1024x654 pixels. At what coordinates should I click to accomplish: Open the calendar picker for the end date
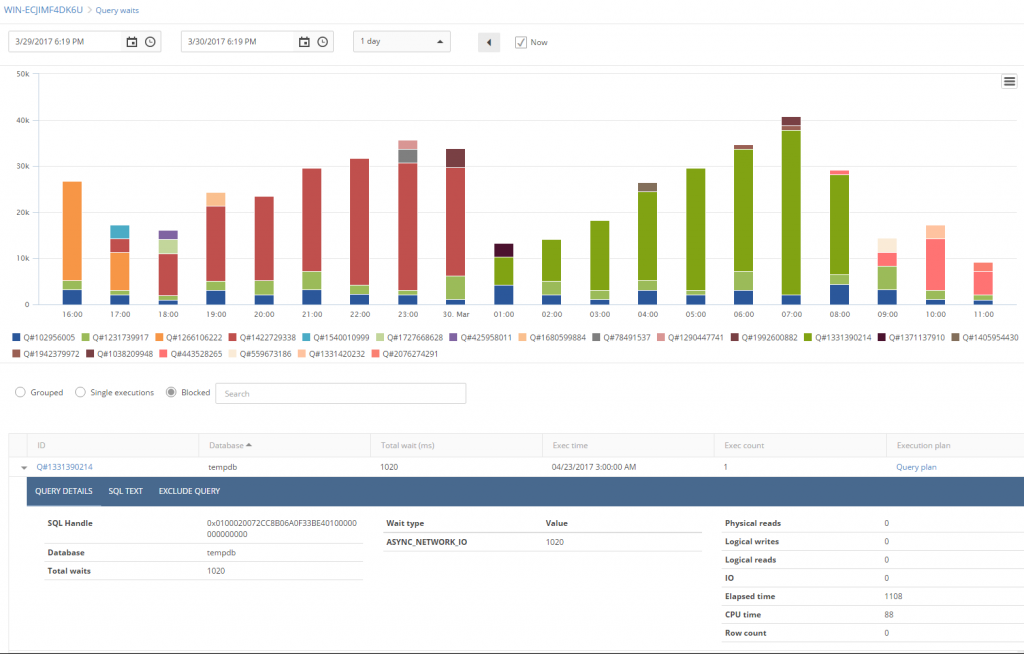click(x=306, y=41)
